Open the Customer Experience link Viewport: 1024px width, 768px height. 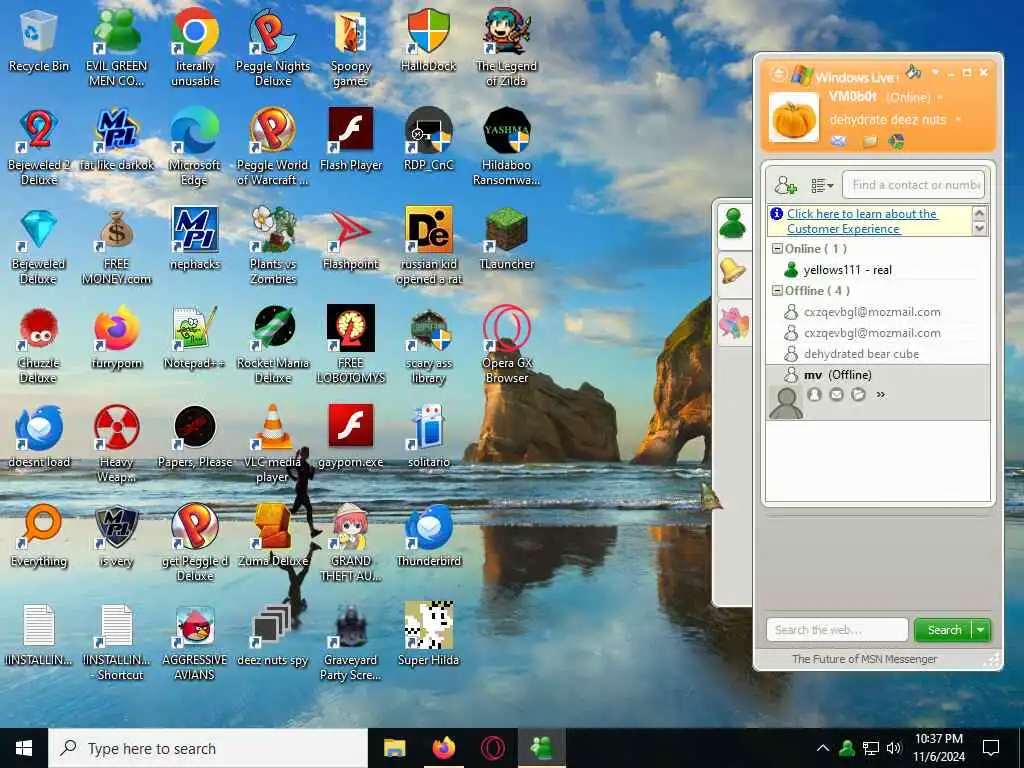pos(862,221)
